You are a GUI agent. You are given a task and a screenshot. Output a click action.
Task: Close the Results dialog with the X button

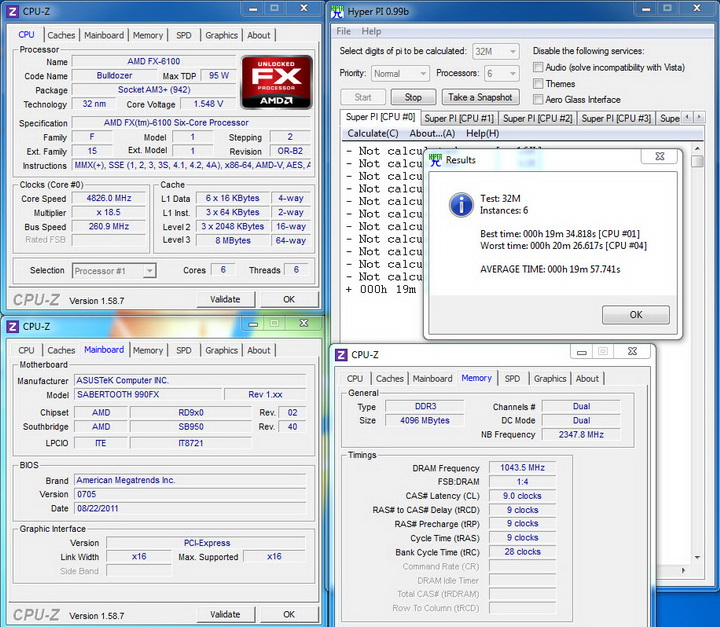[x=660, y=158]
